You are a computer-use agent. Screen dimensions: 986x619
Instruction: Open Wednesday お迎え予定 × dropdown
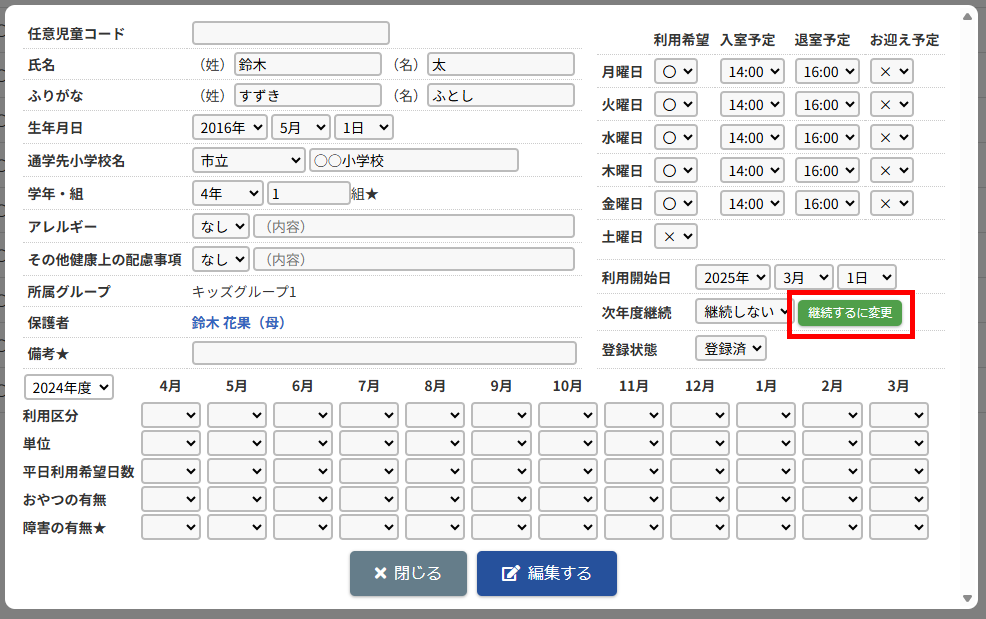[891, 137]
